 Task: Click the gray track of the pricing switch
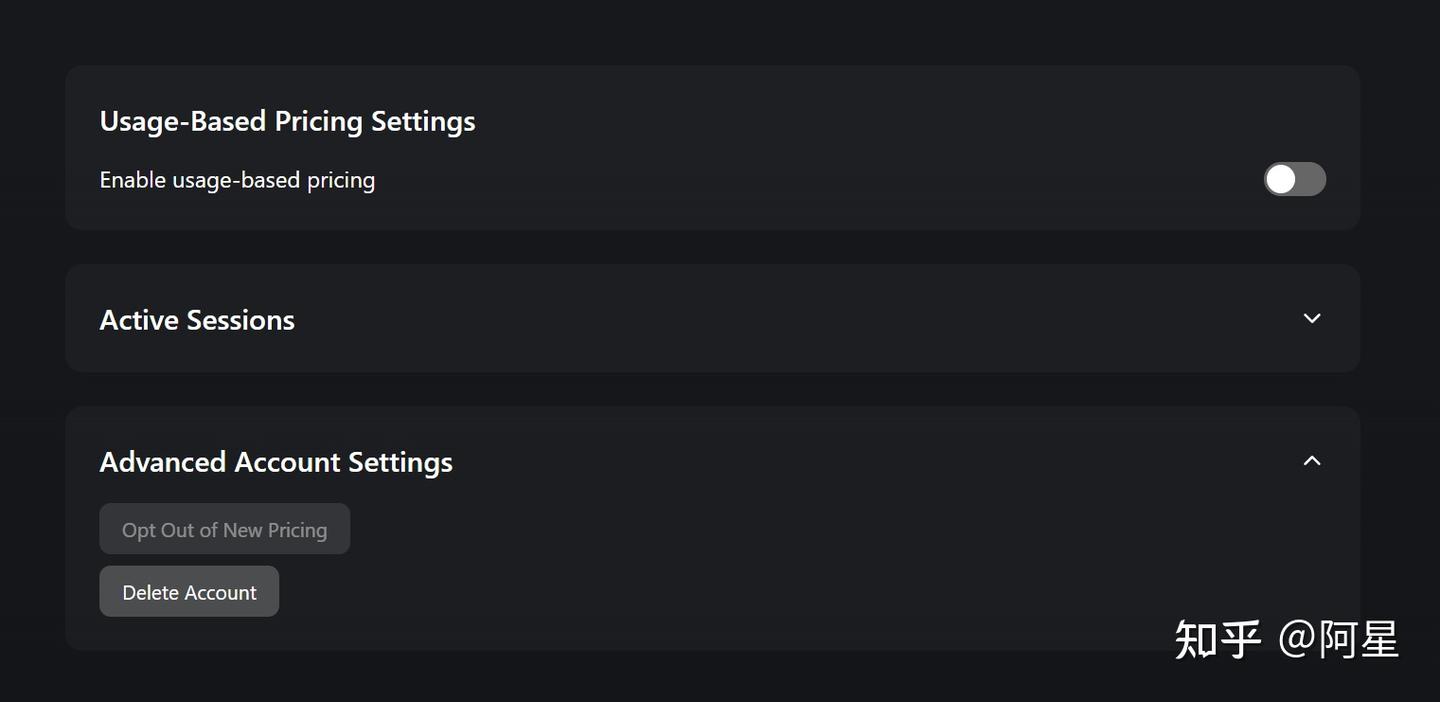(1310, 180)
